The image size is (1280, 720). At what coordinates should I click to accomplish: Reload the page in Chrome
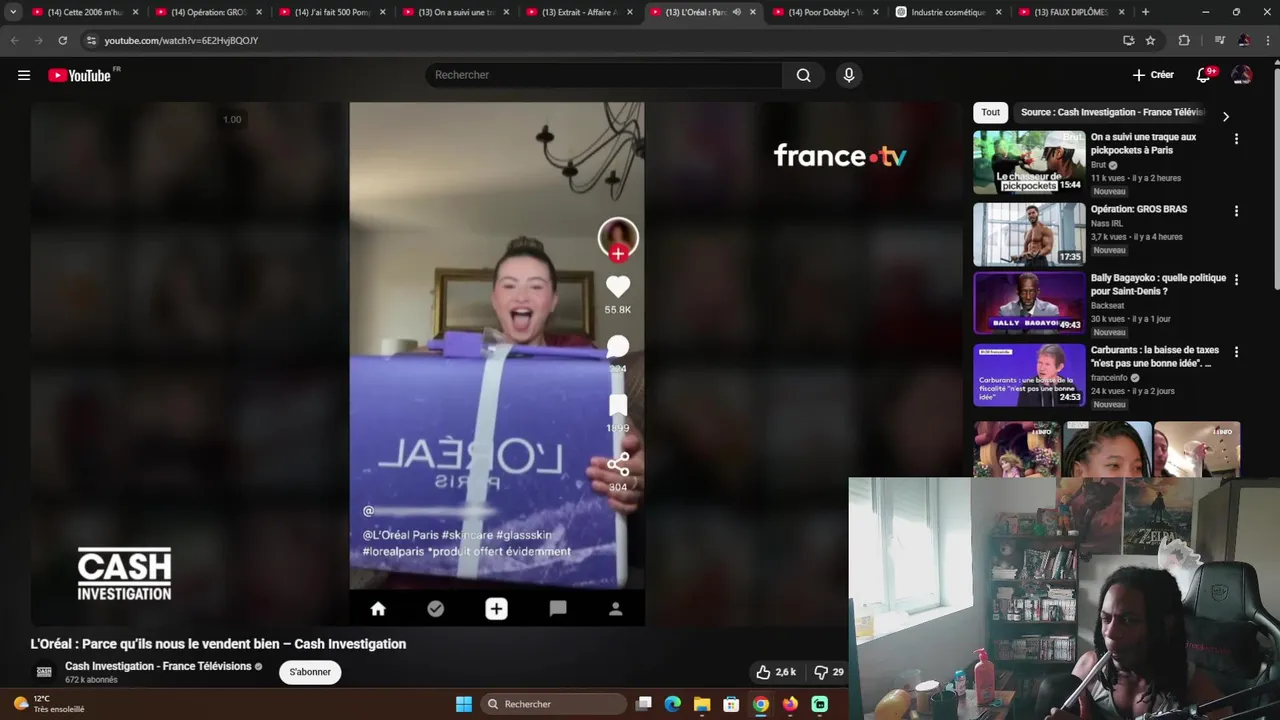pos(62,40)
